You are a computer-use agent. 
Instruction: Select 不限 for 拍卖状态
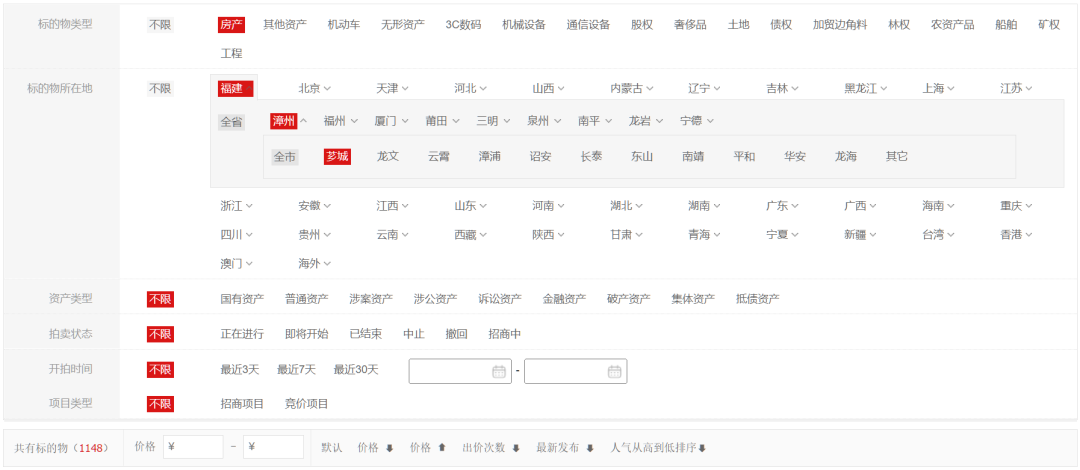pyautogui.click(x=160, y=334)
